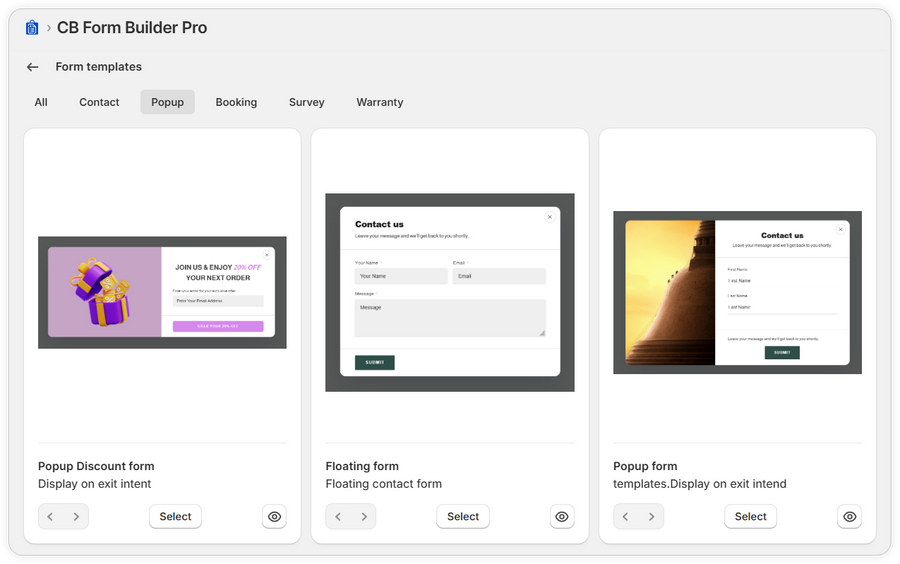Open the Booking tab
The height and width of the screenshot is (564, 900).
coord(236,102)
